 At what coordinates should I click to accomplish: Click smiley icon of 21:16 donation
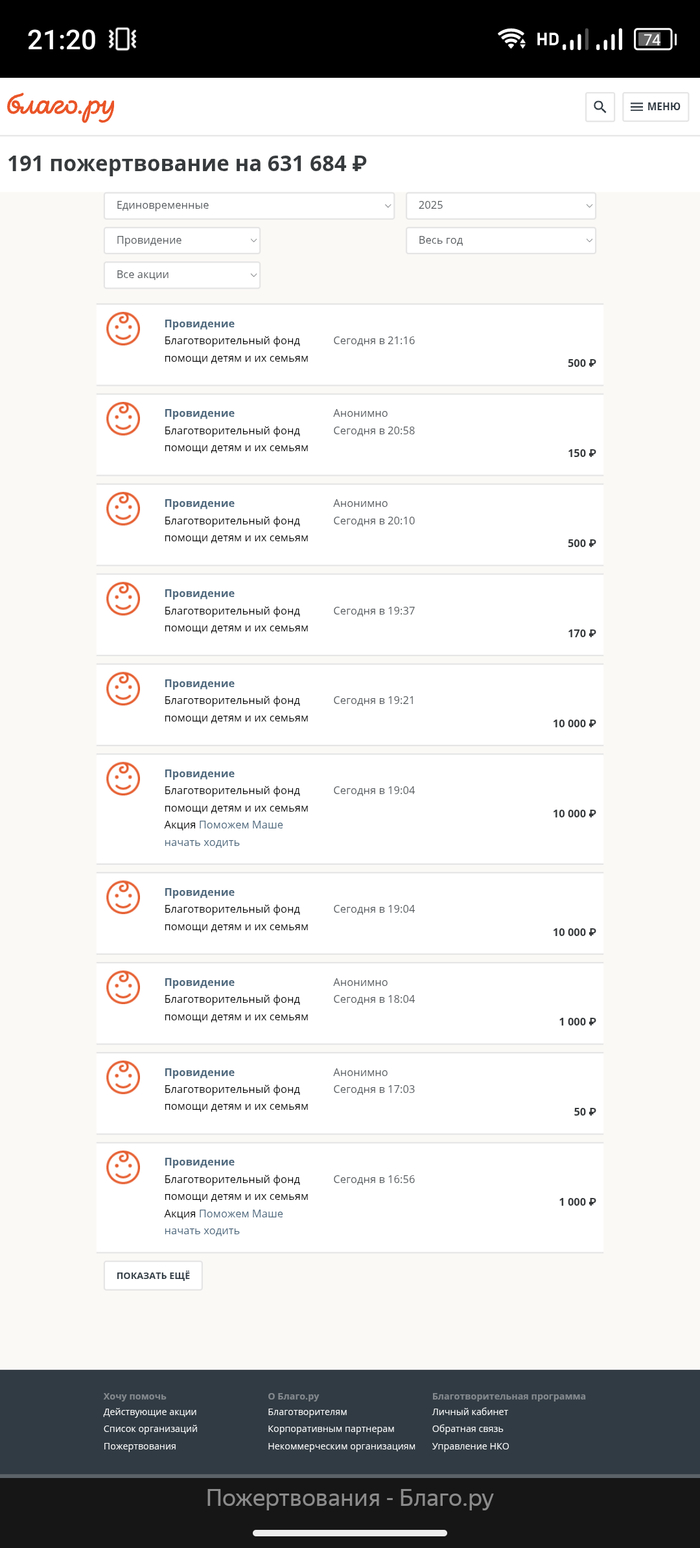pos(123,329)
